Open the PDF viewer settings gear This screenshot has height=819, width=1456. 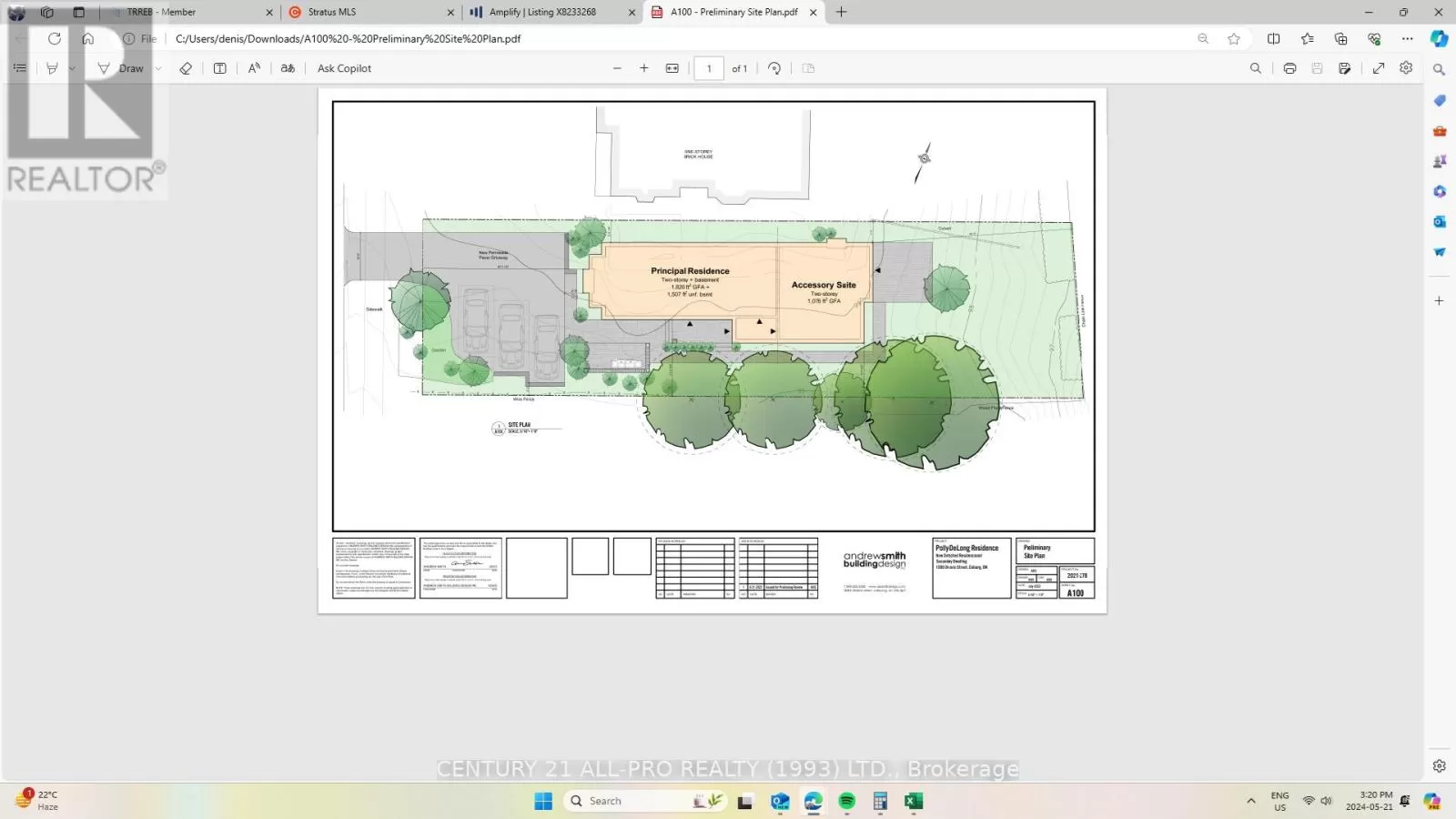1406,68
